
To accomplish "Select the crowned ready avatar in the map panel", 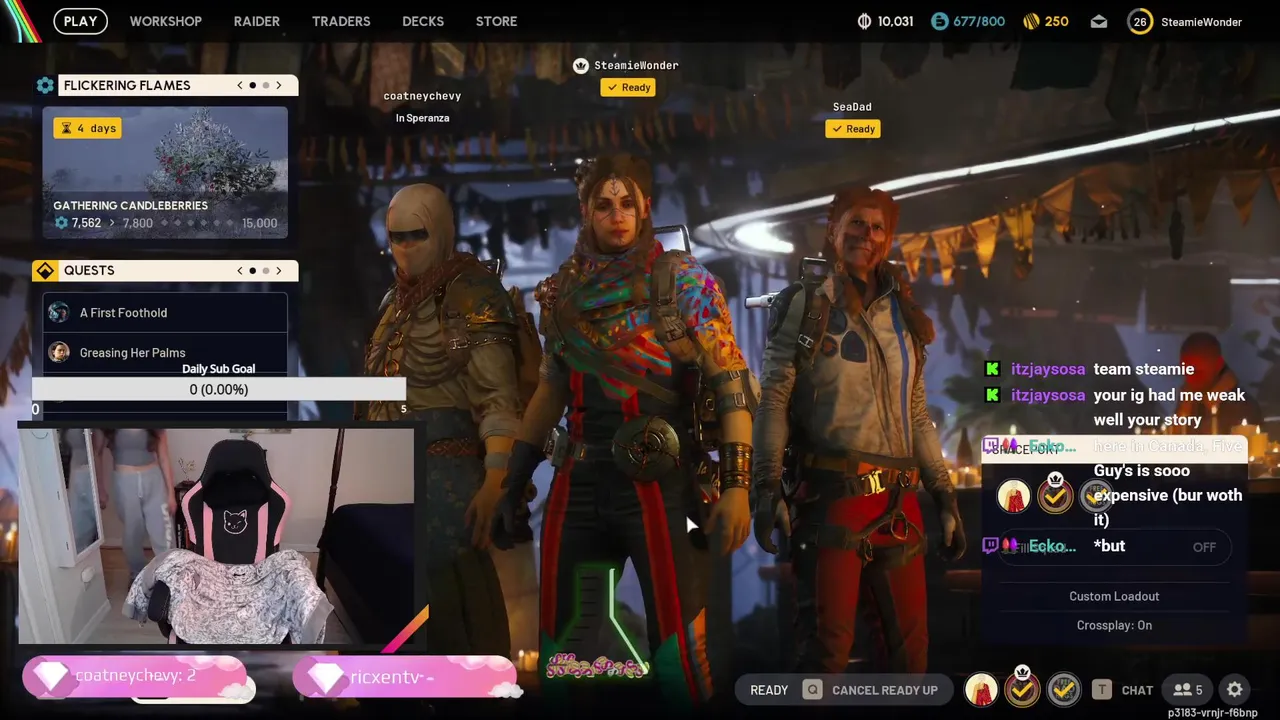I will tap(1055, 494).
